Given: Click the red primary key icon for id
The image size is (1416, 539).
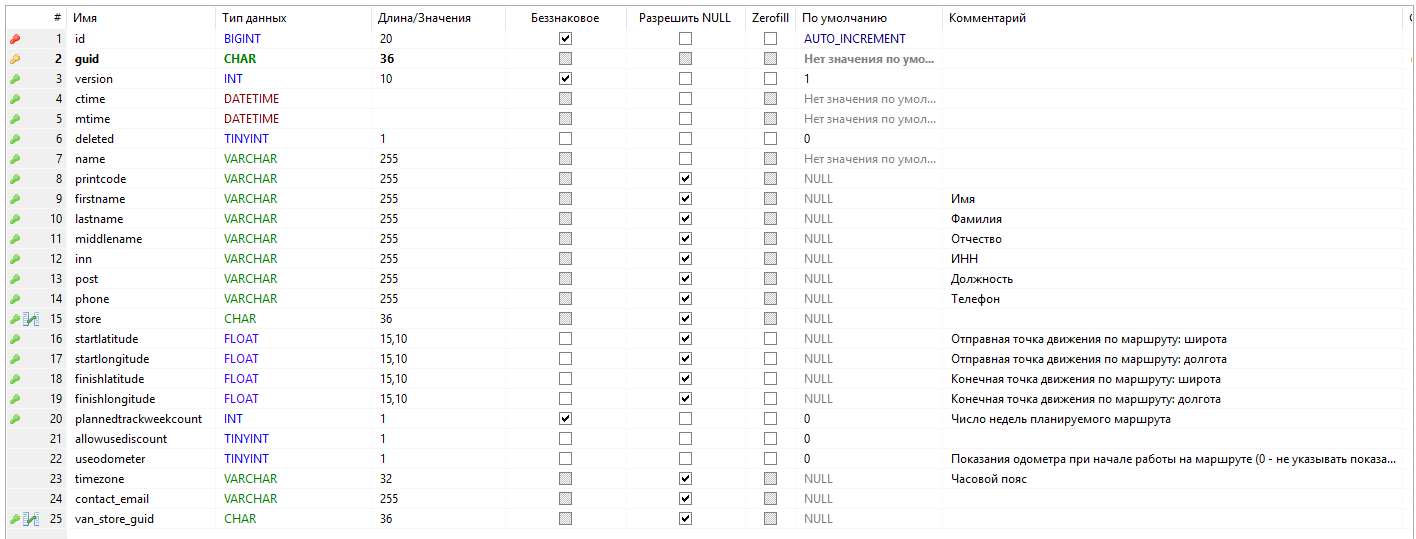Looking at the screenshot, I should pyautogui.click(x=14, y=39).
